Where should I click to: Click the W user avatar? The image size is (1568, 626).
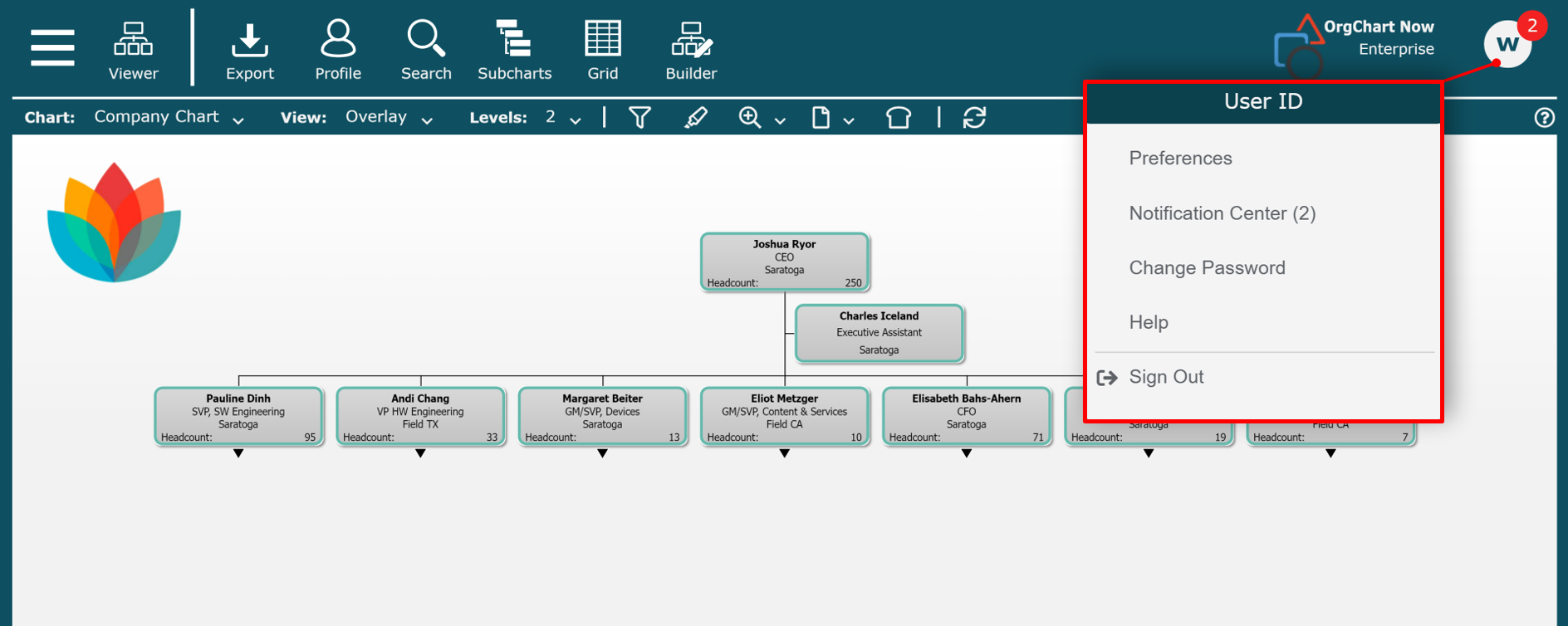pyautogui.click(x=1507, y=45)
